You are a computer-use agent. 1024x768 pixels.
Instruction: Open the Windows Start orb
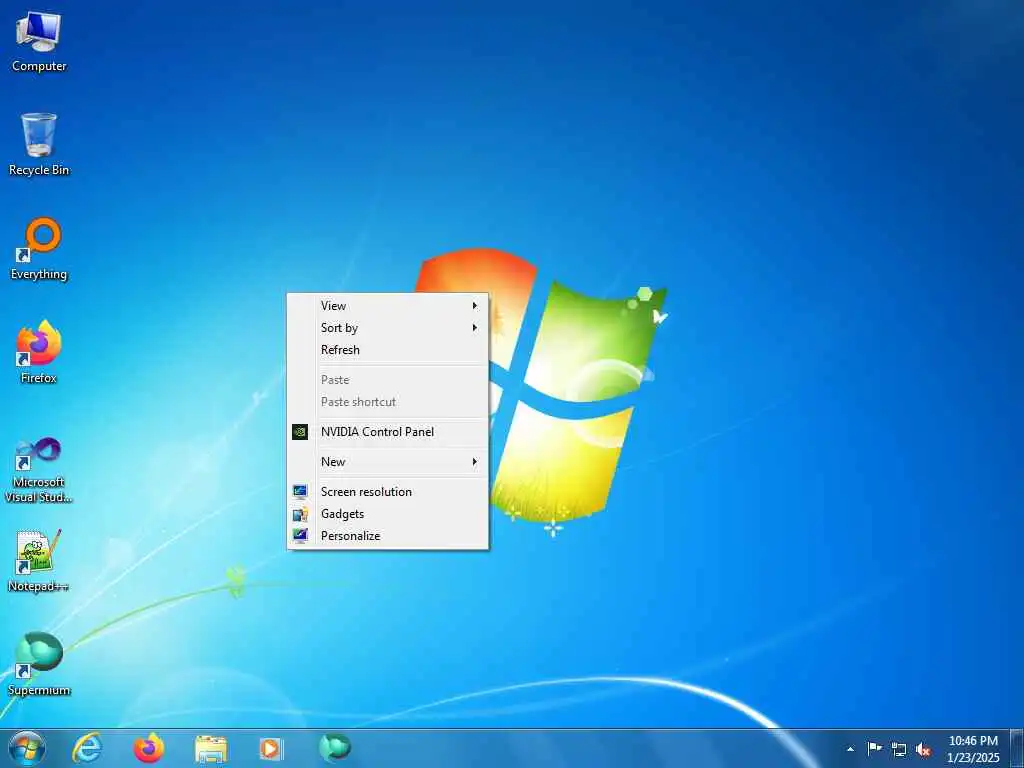(x=27, y=748)
